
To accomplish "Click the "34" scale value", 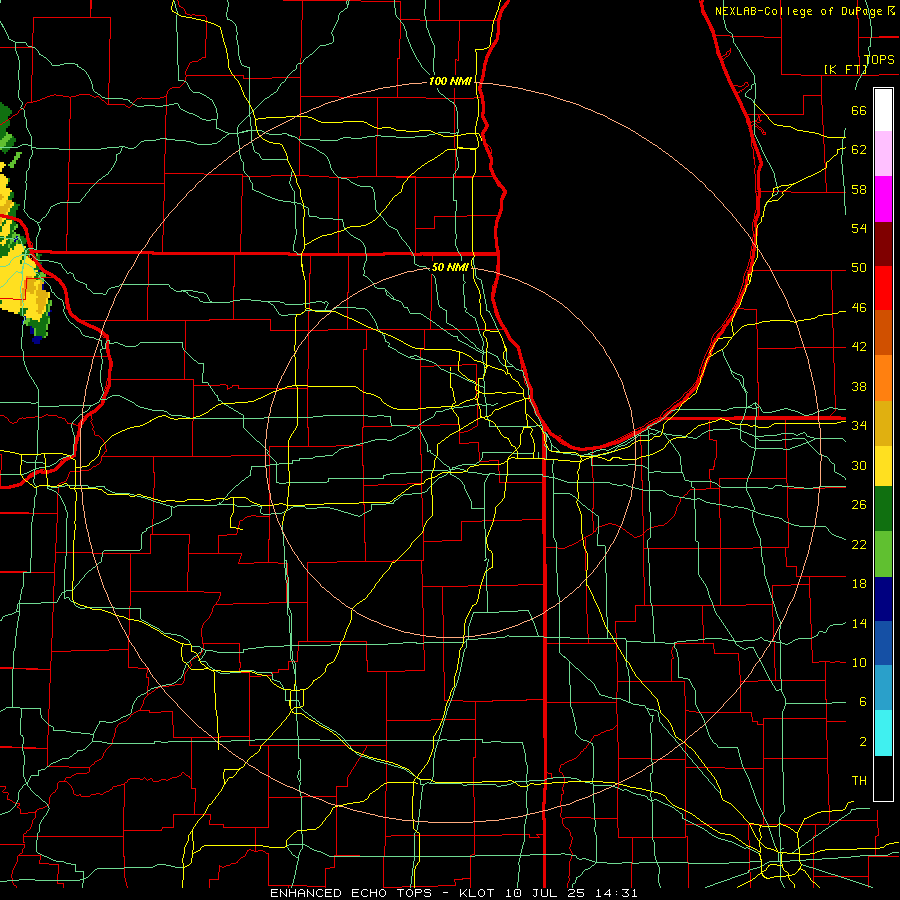I will click(859, 426).
